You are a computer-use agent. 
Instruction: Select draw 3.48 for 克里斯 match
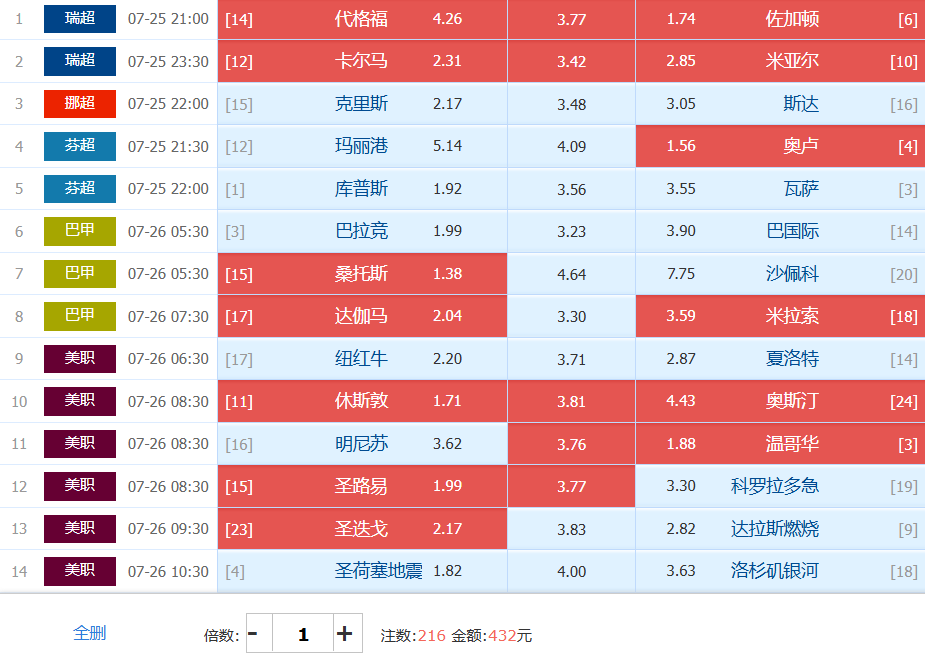571,104
